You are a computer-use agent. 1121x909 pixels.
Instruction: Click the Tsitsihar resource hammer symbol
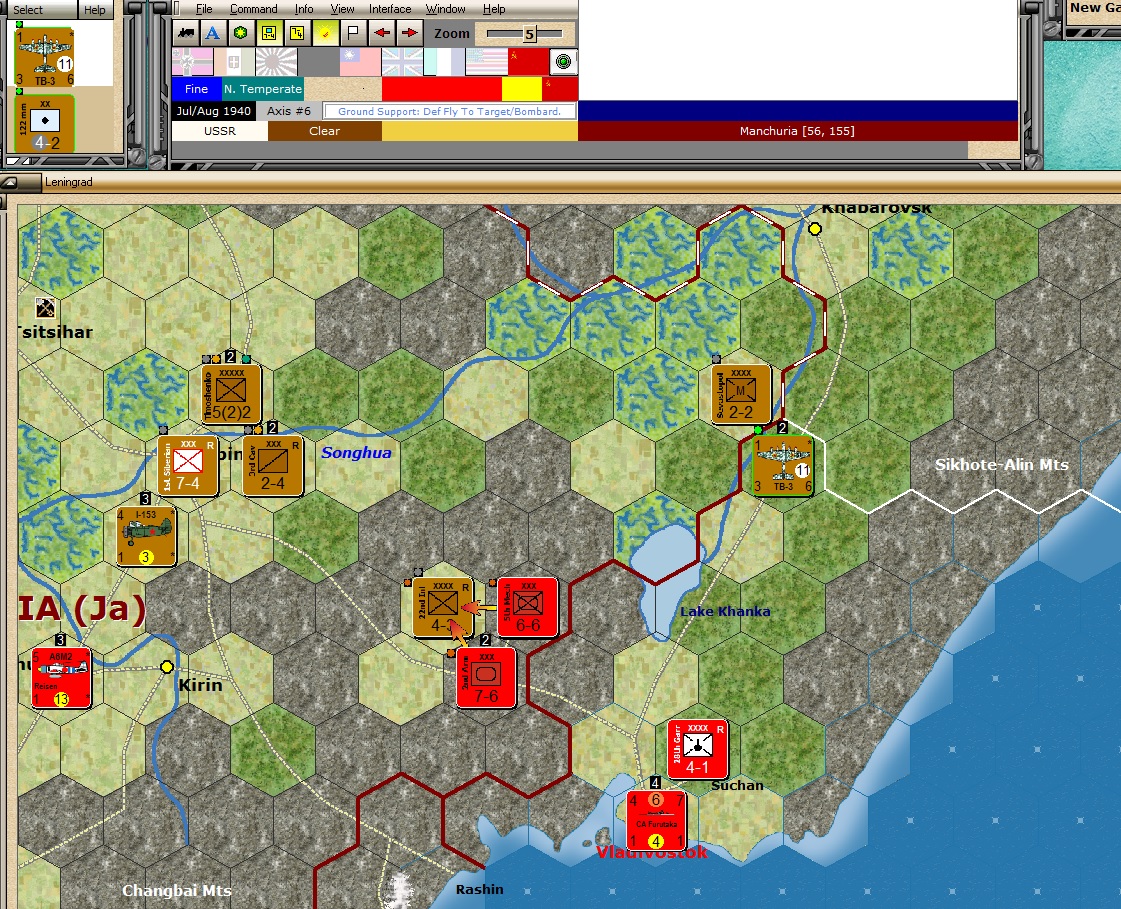tap(45, 308)
